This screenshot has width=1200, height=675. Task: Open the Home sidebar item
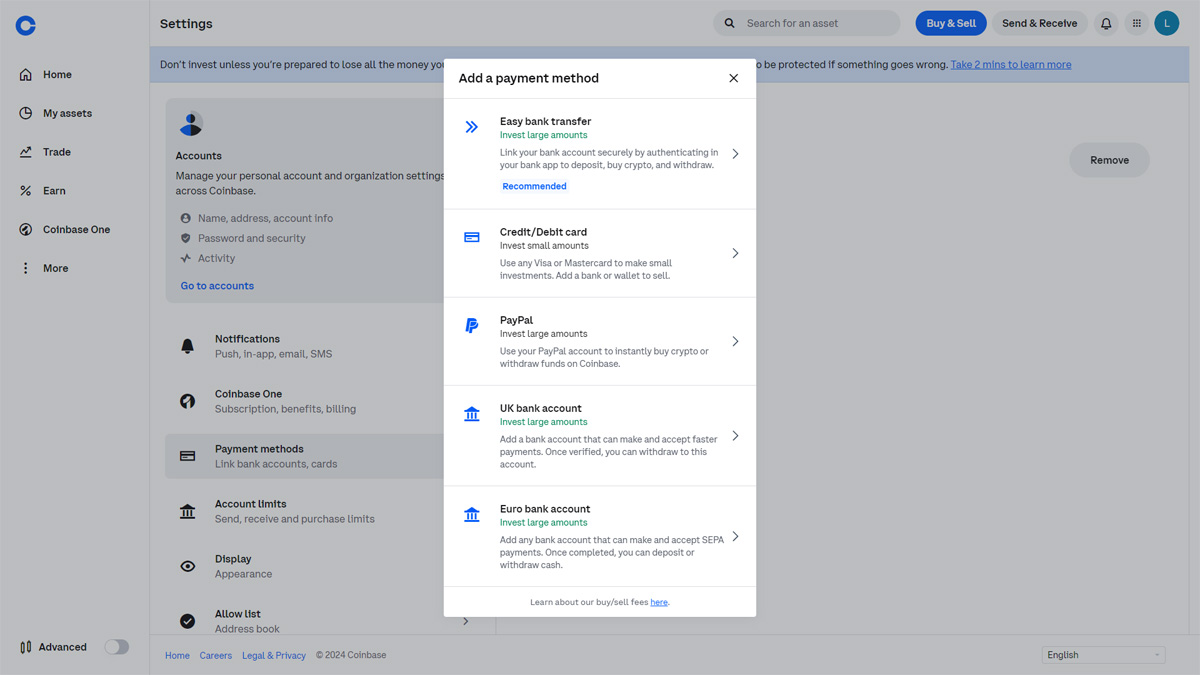point(74,74)
